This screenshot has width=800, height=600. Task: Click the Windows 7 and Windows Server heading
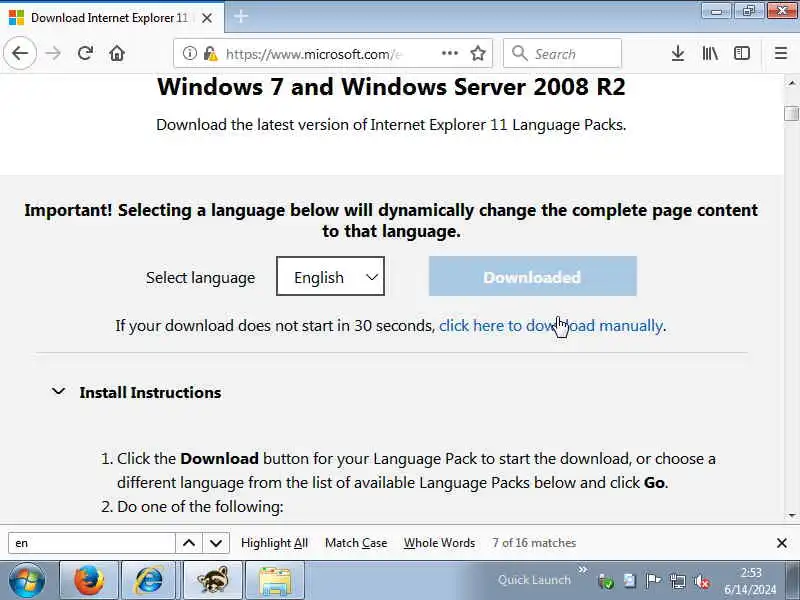pos(391,87)
